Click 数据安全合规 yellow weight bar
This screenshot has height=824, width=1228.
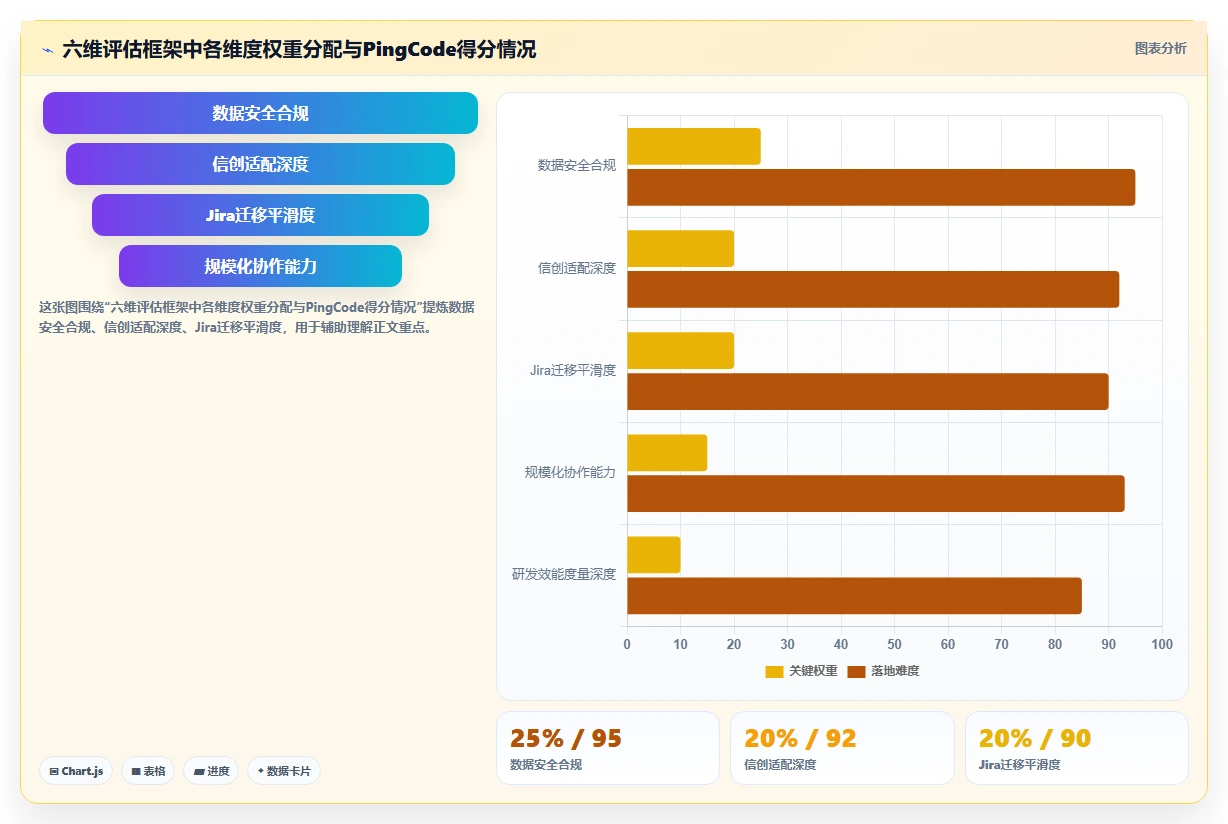694,147
